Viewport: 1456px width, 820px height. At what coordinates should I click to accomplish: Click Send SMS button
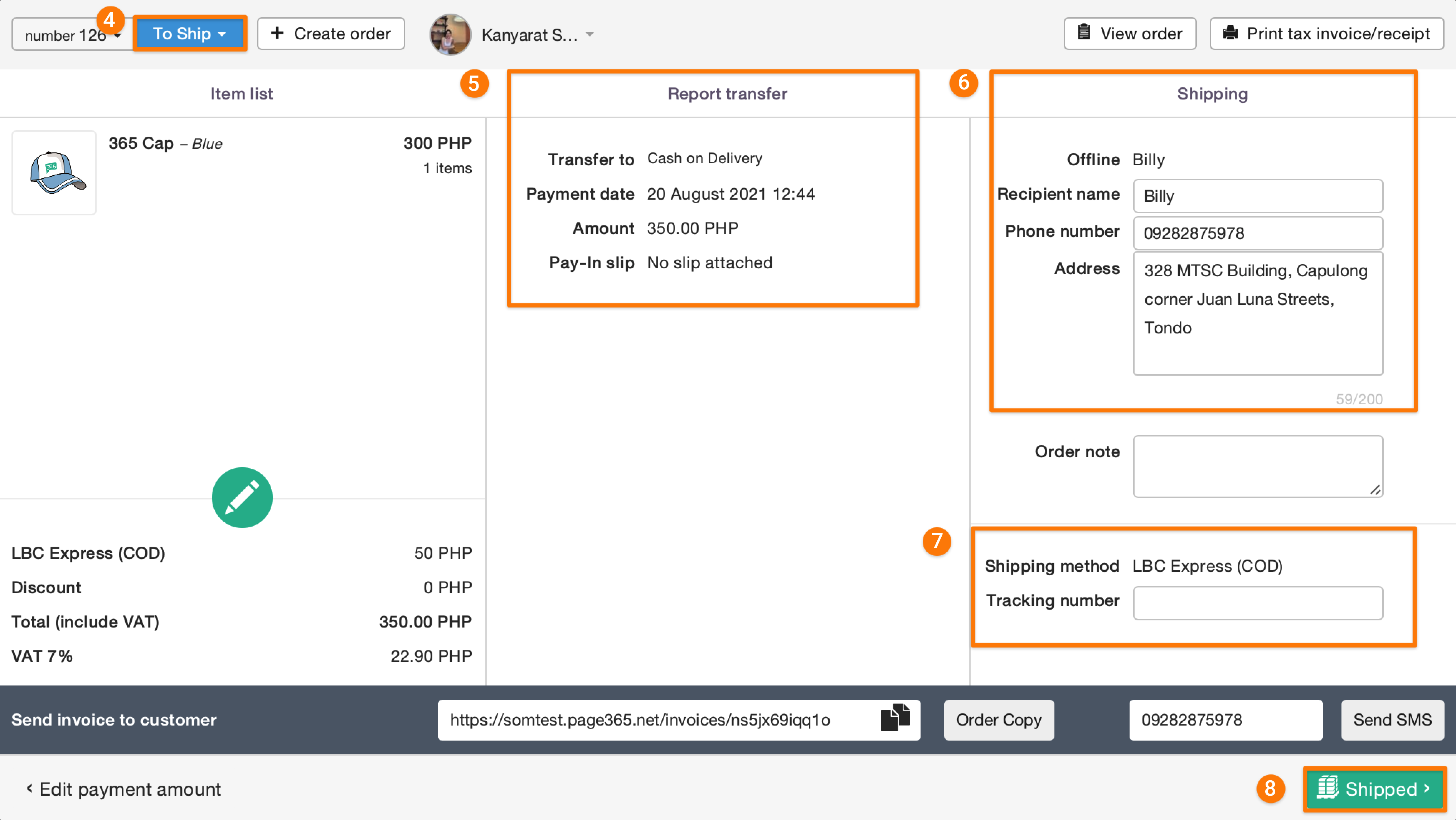pos(1392,719)
